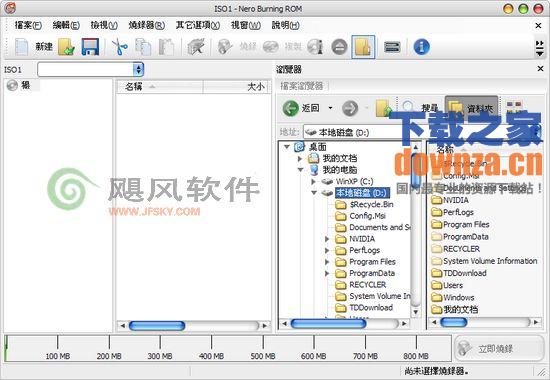Click the green Back arrow in browser

290,108
